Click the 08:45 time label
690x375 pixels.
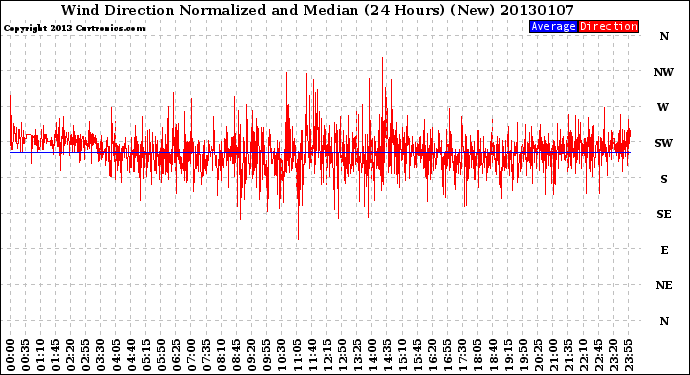(x=237, y=355)
